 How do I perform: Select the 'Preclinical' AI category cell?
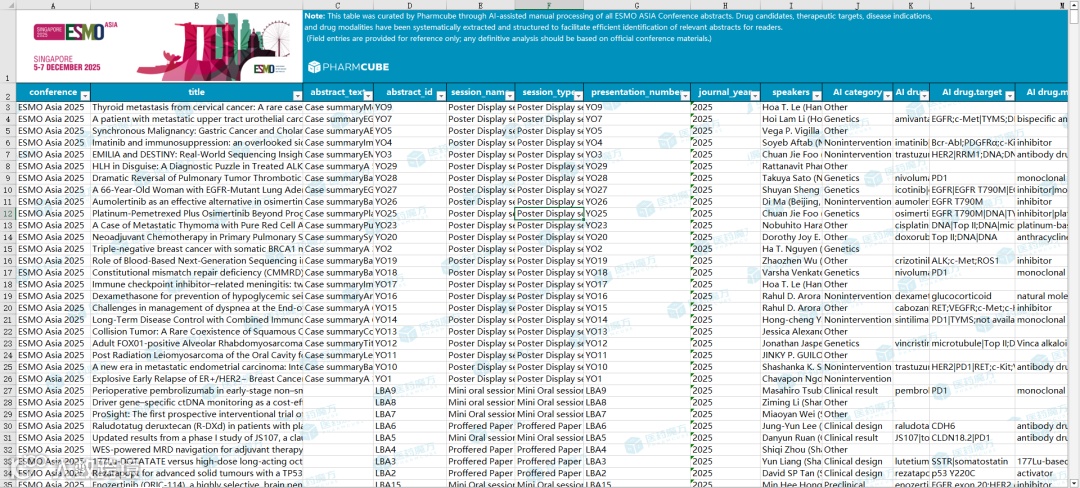[857, 485]
